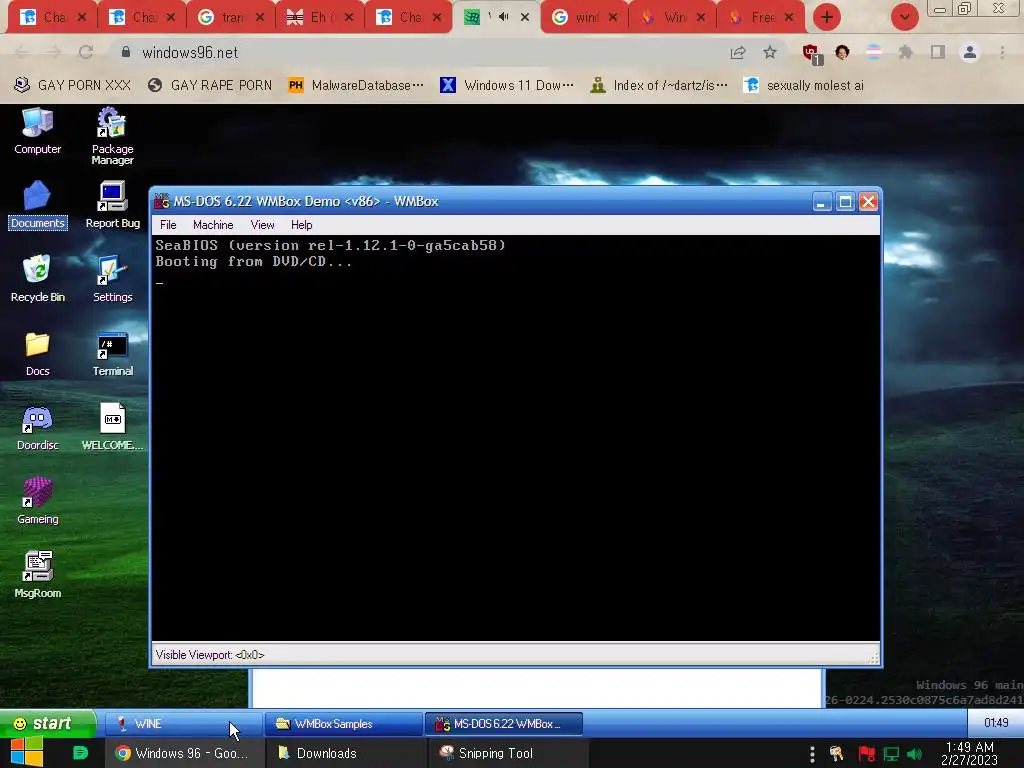
Task: Bookmark this page with the star icon
Action: [x=770, y=52]
